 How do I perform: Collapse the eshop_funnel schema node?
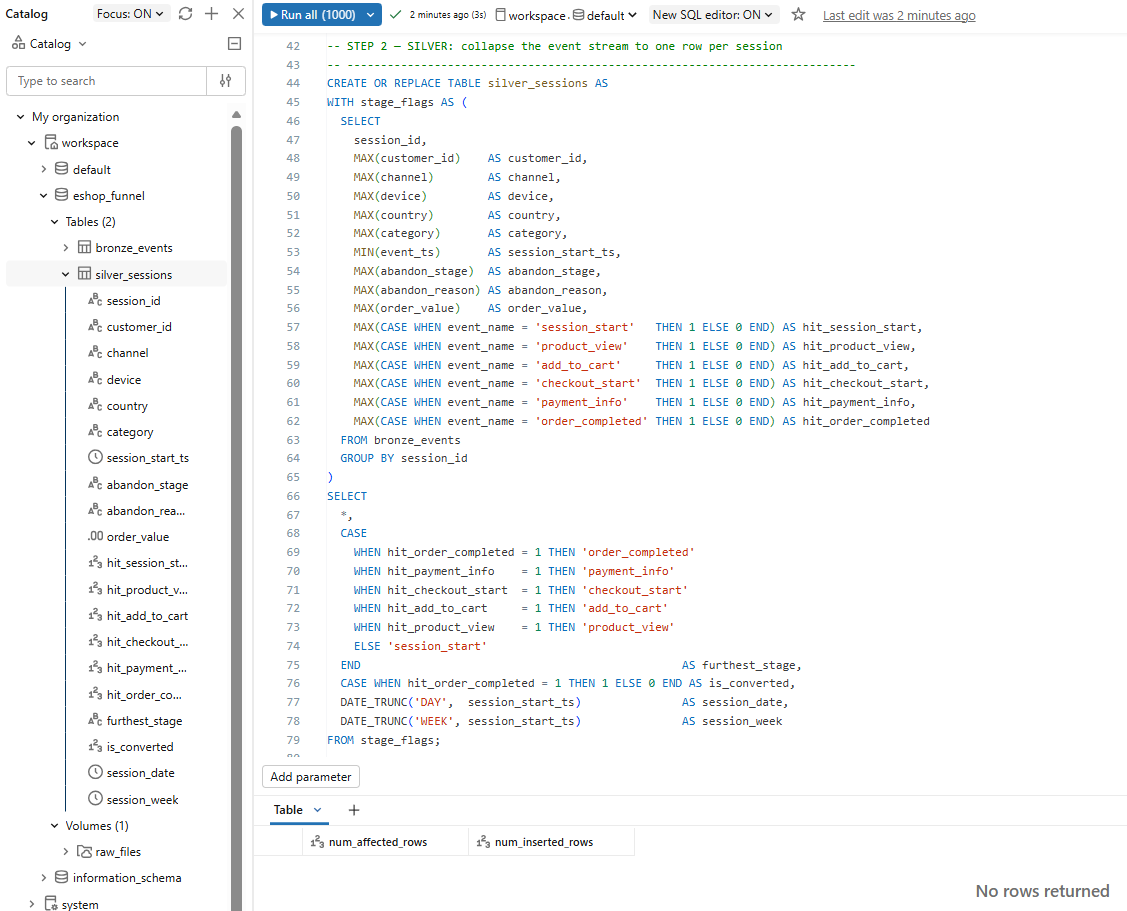pyautogui.click(x=43, y=196)
